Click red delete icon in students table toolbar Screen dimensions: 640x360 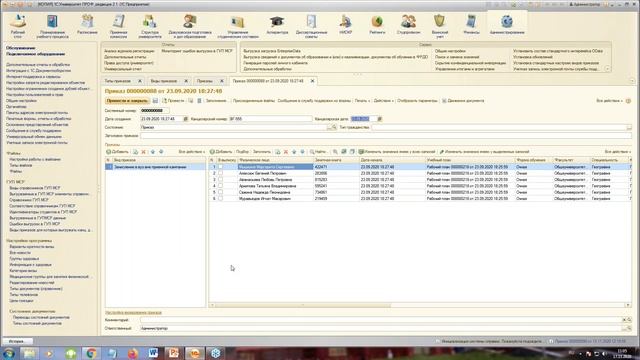(286, 152)
